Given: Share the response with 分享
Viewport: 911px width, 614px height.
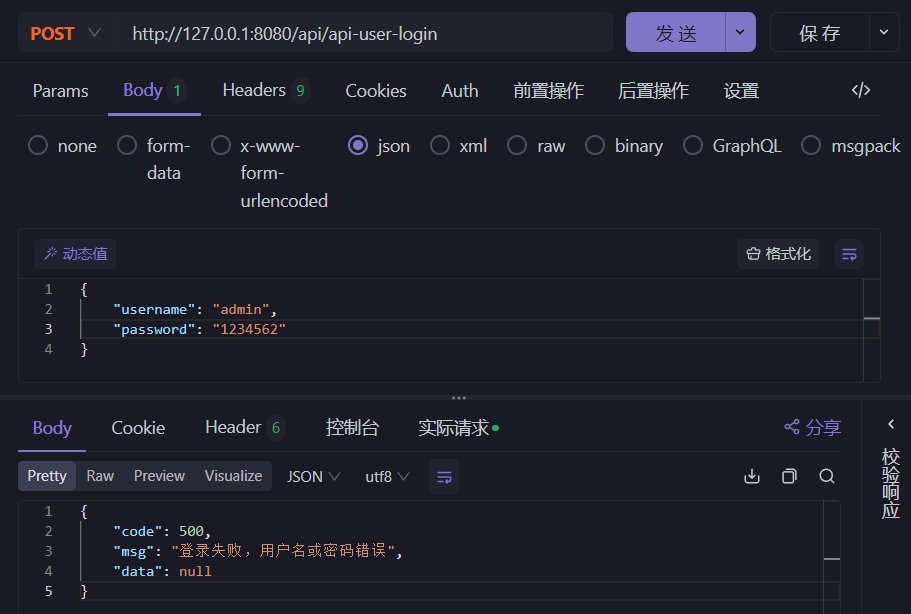Looking at the screenshot, I should 812,427.
